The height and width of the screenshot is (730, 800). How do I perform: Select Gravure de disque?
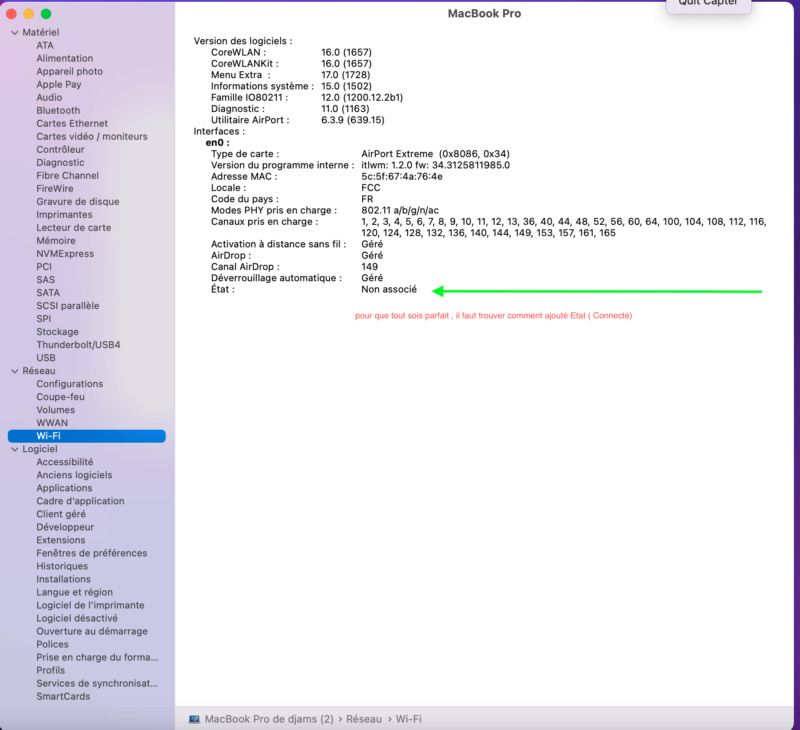point(78,202)
